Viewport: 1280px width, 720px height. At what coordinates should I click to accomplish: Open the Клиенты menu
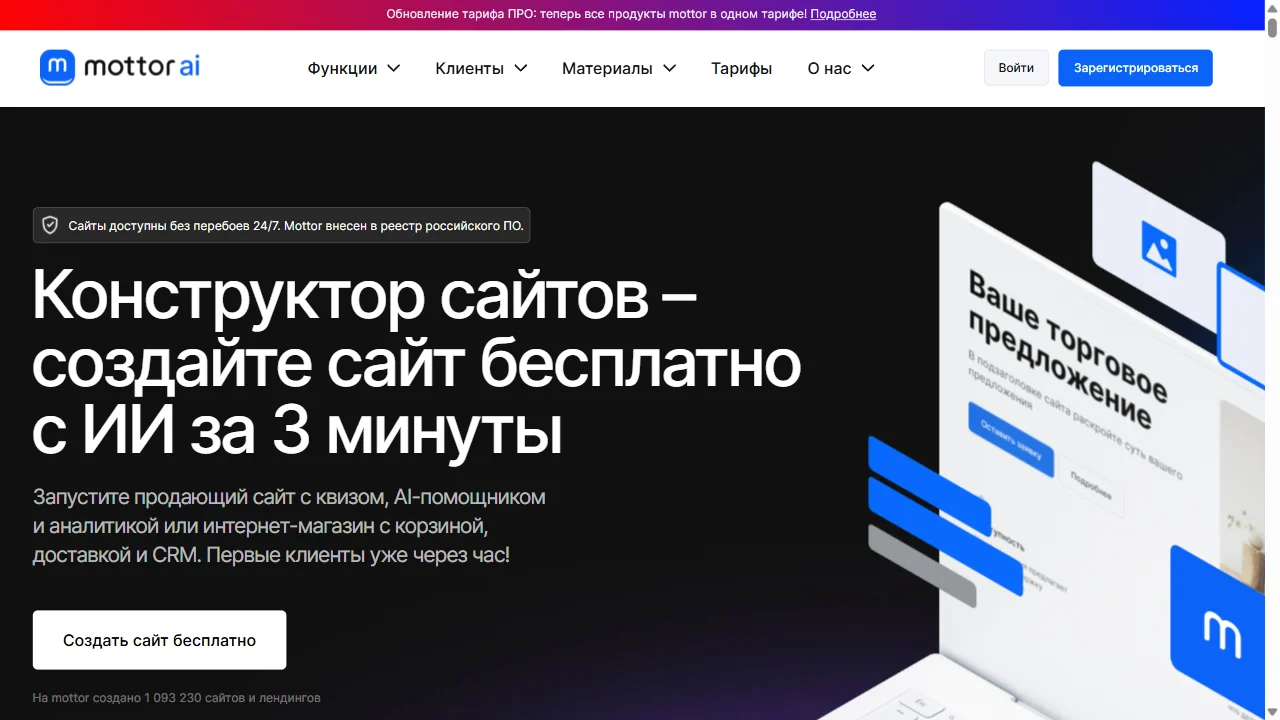coord(481,68)
